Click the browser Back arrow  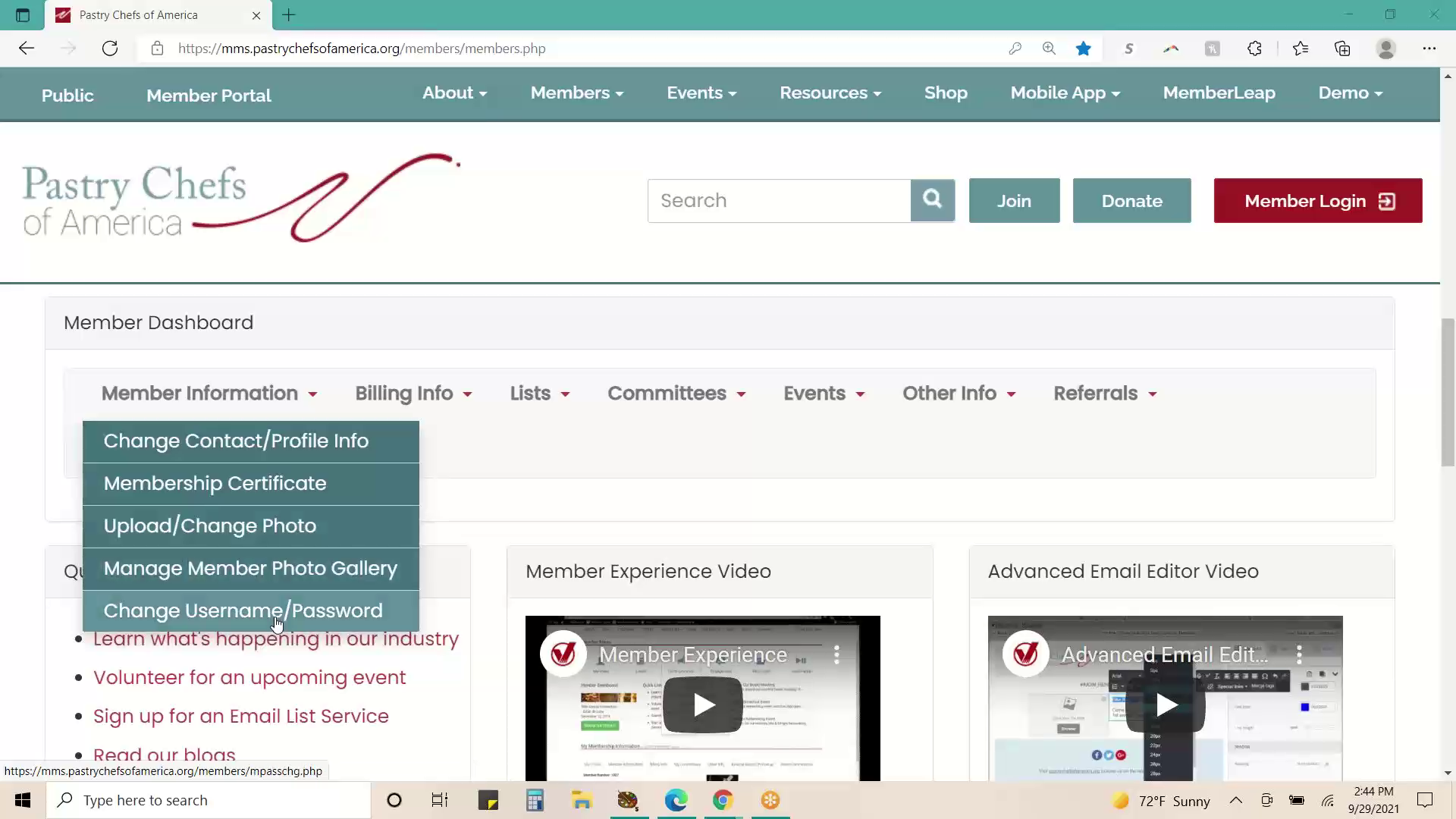pyautogui.click(x=27, y=49)
